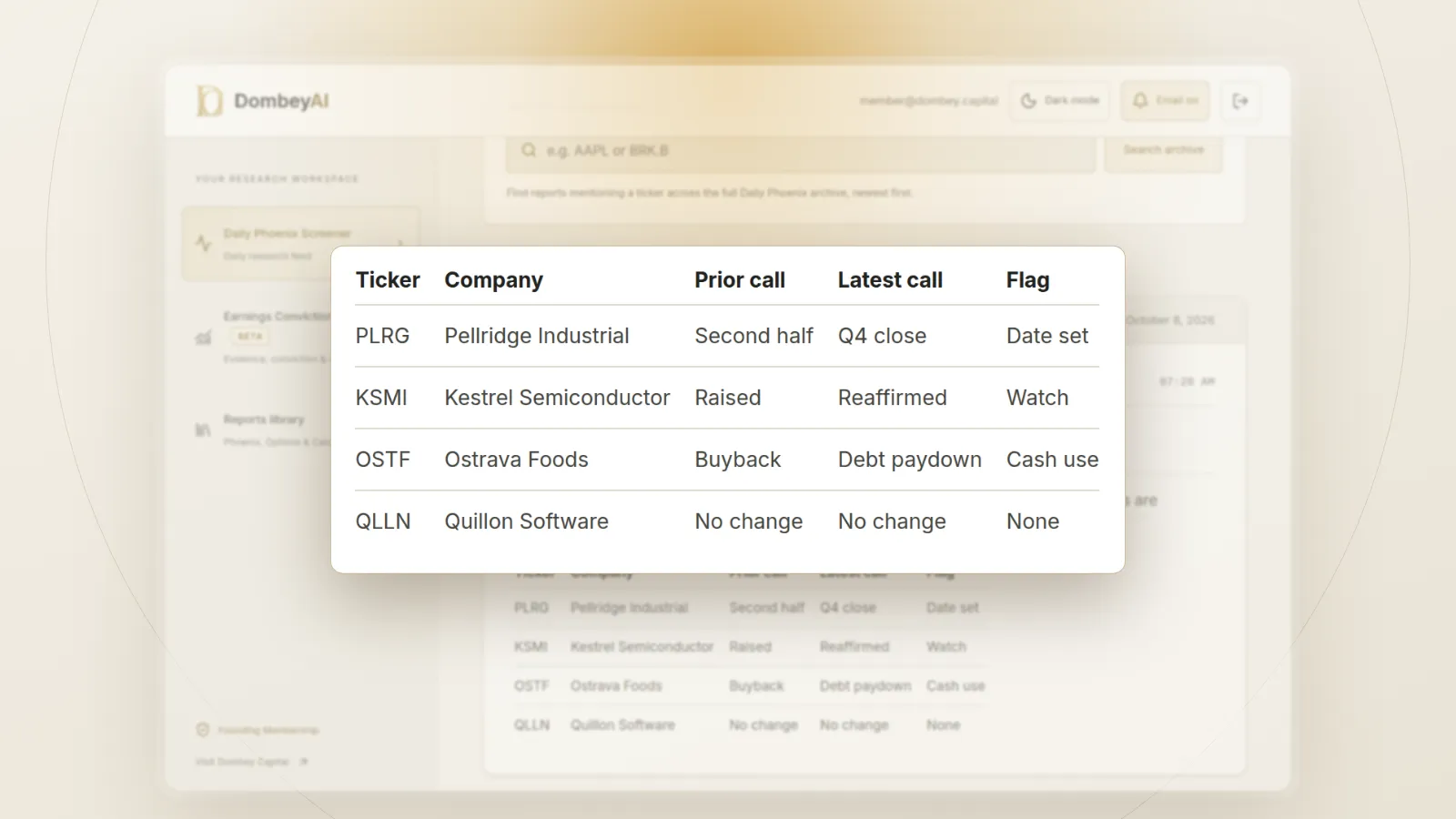
Task: Click the Earnings Conviction chart icon
Action: [204, 338]
